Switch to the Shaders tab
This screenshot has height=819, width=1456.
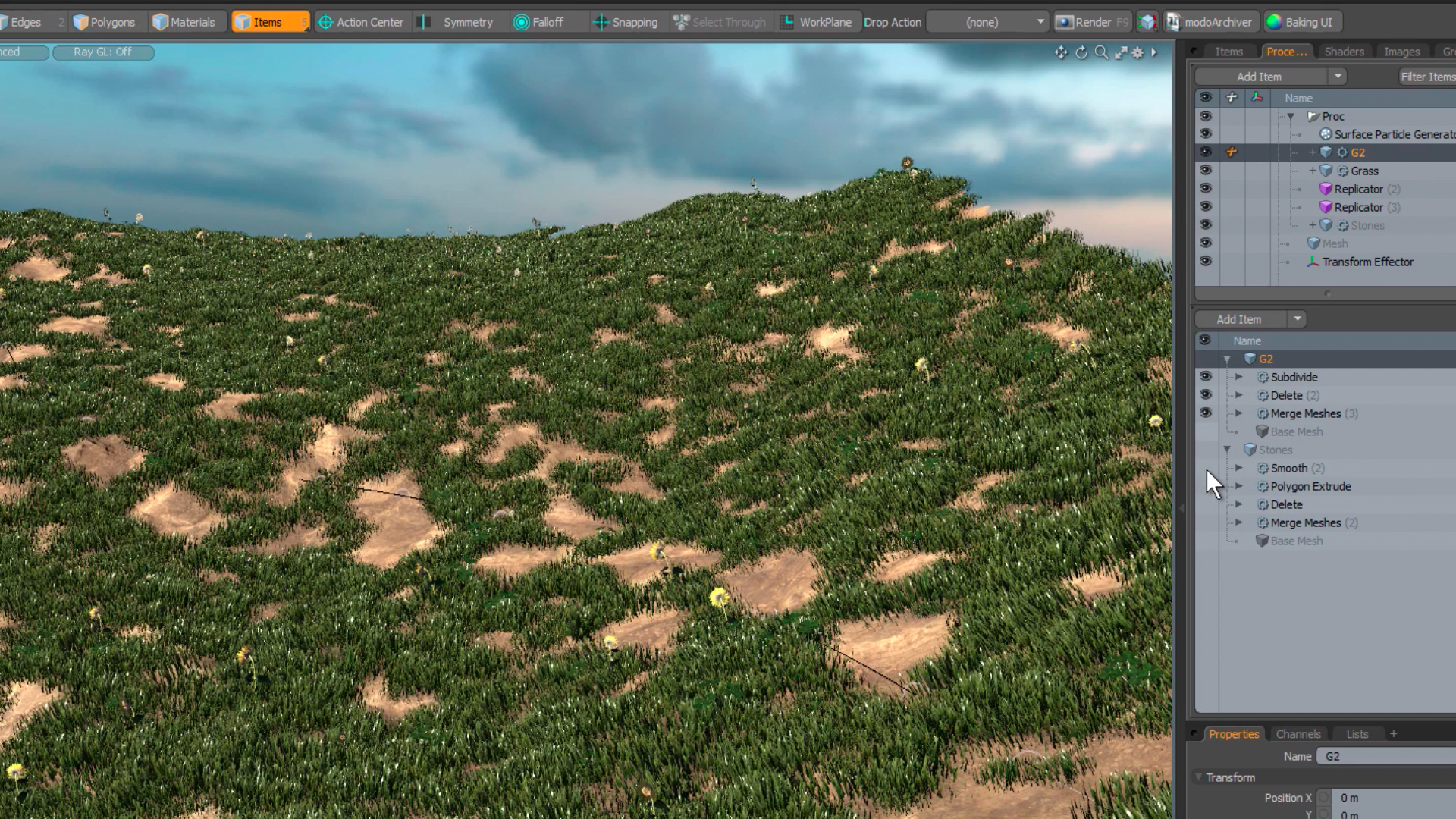point(1344,51)
